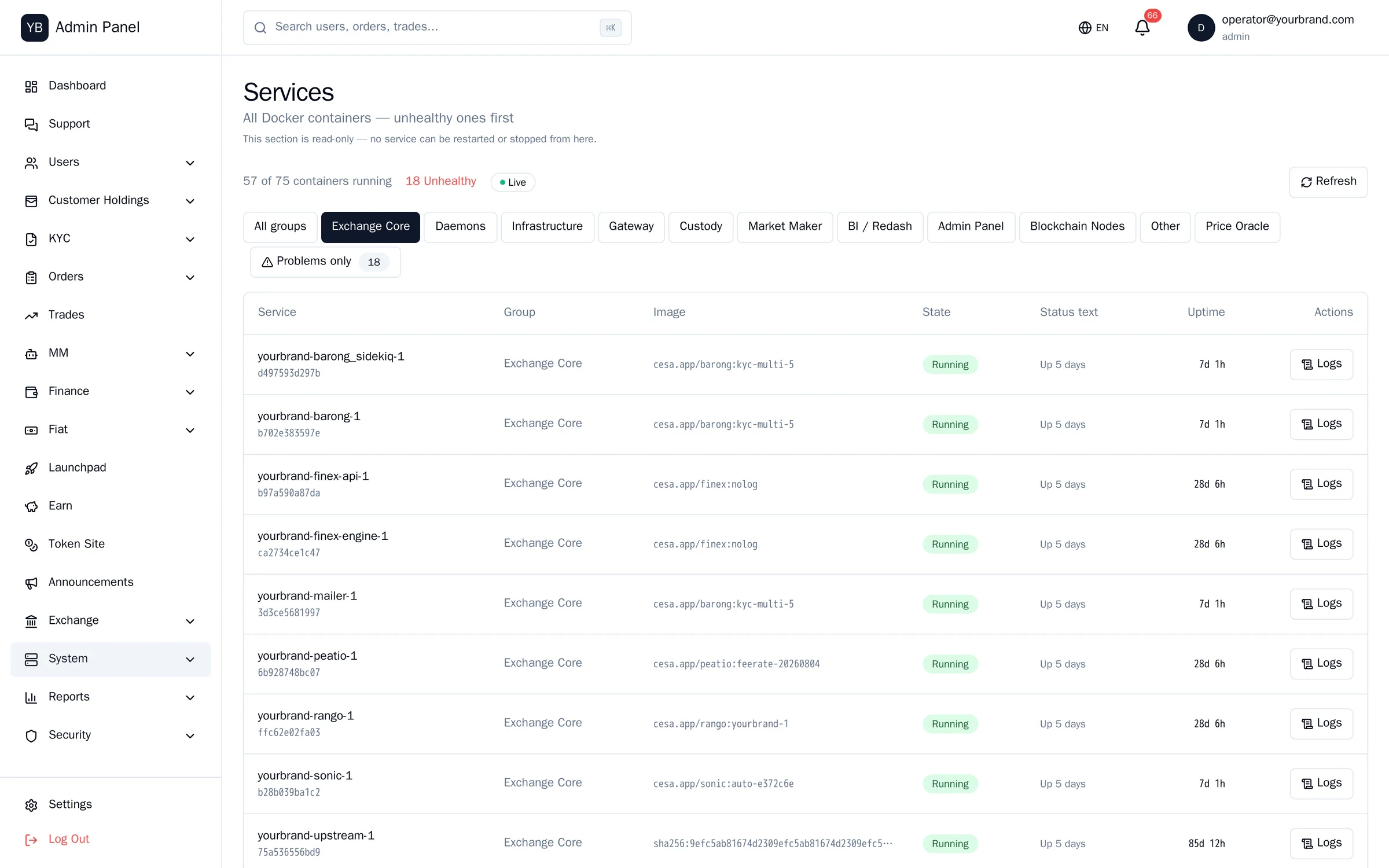1389x868 pixels.
Task: Click the Token Site coins icon
Action: [x=31, y=545]
